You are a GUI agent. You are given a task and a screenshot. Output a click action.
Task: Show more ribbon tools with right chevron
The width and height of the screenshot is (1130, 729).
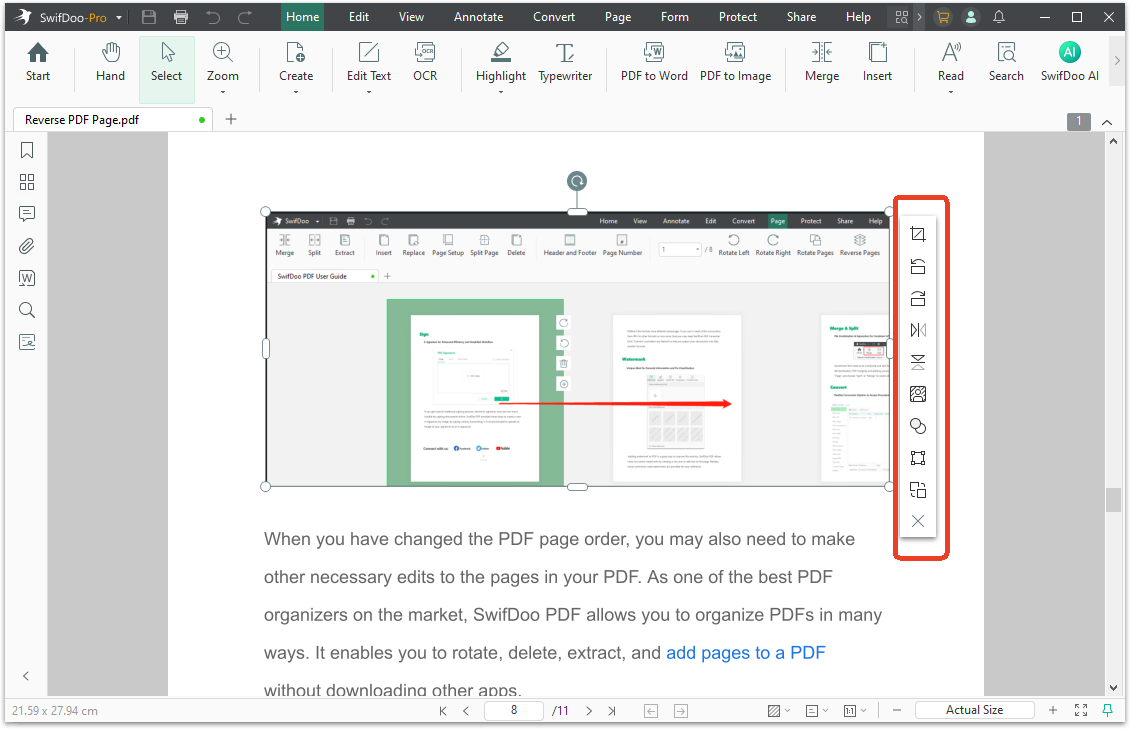[x=1118, y=61]
